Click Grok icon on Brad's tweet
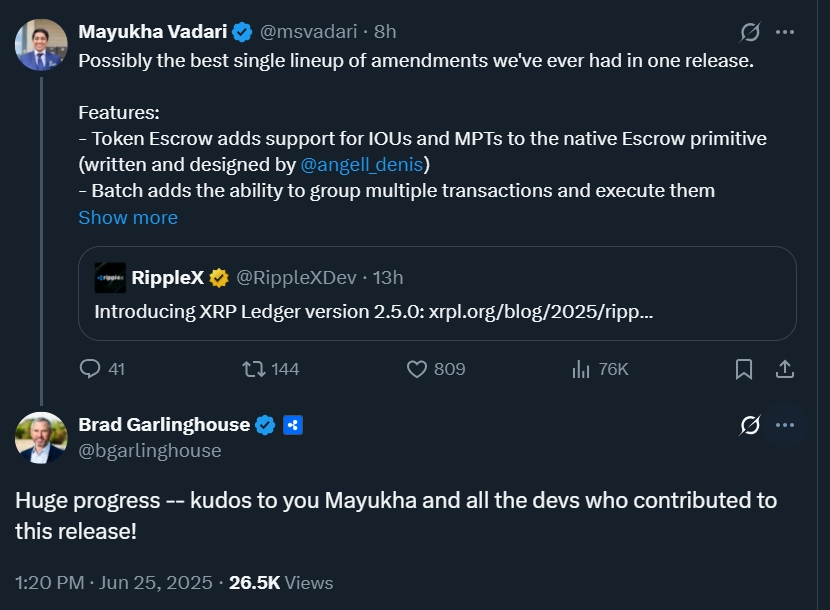The image size is (830, 610). click(750, 426)
